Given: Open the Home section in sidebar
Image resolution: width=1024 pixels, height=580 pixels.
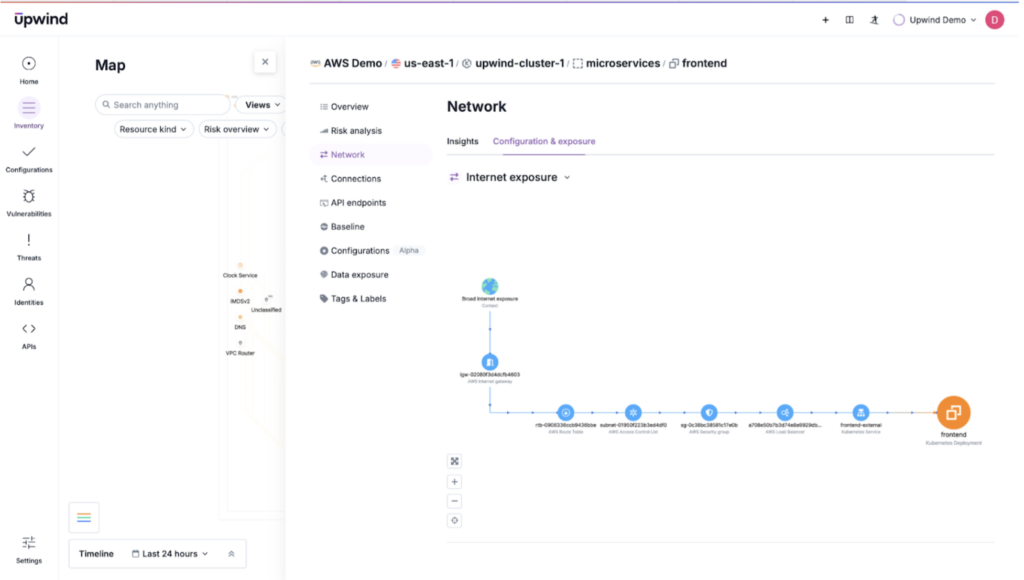Looking at the screenshot, I should 29,70.
